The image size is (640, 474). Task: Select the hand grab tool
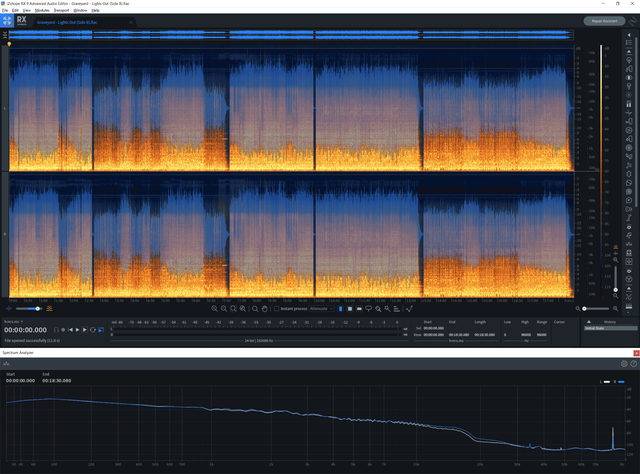coord(264,309)
